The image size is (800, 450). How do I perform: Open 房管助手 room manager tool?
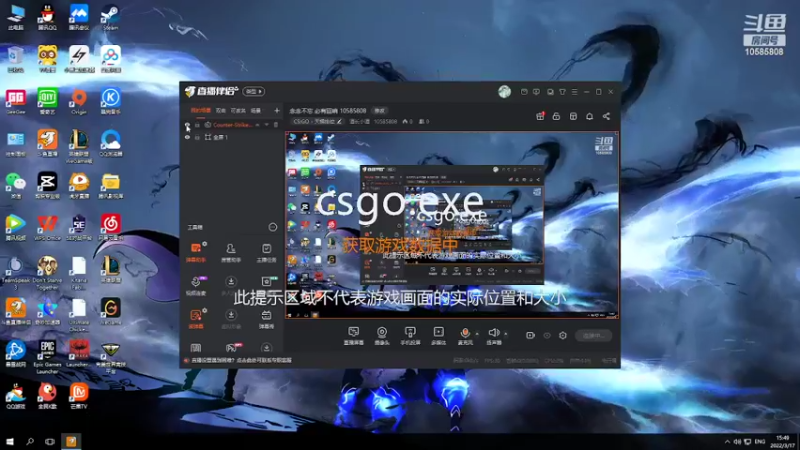(231, 253)
